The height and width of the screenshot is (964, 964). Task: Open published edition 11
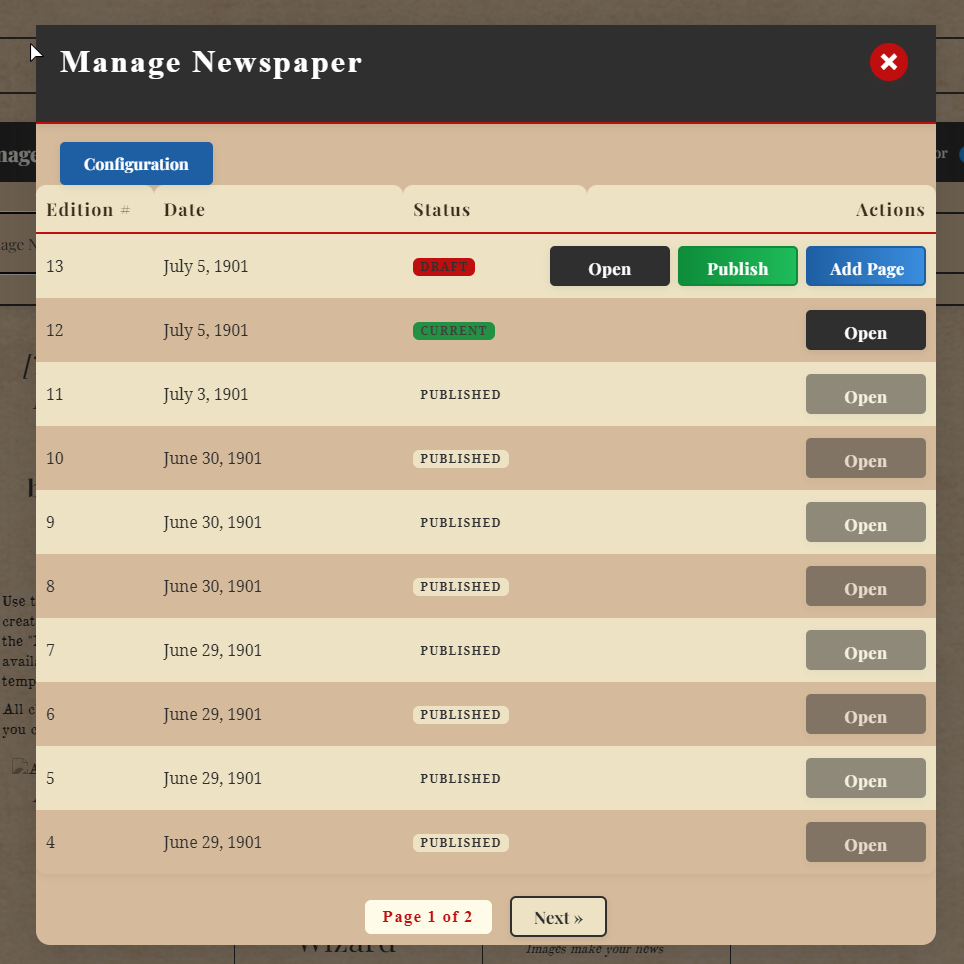click(866, 394)
